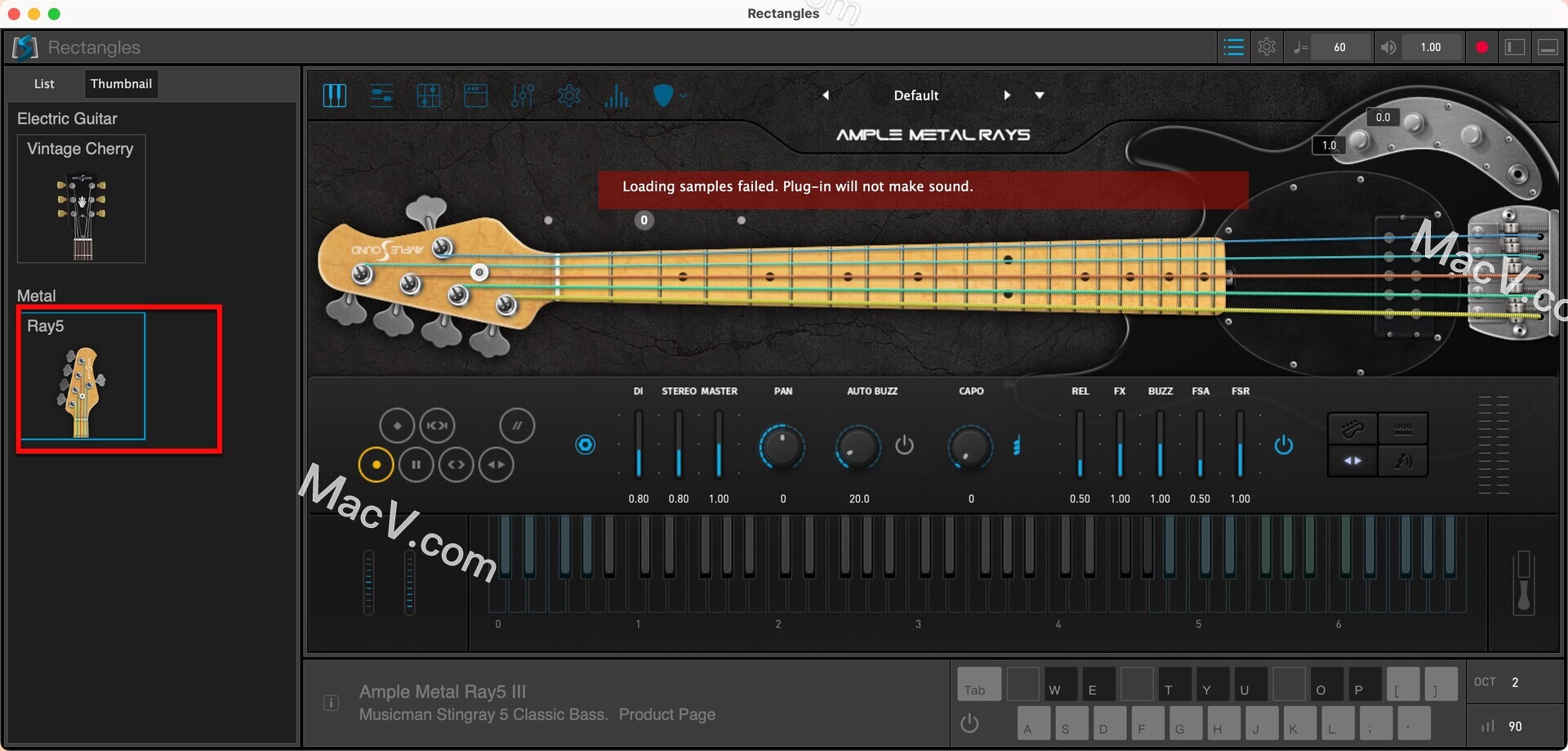Click the angle brackets round button
Image resolution: width=1568 pixels, height=751 pixels.
point(457,465)
